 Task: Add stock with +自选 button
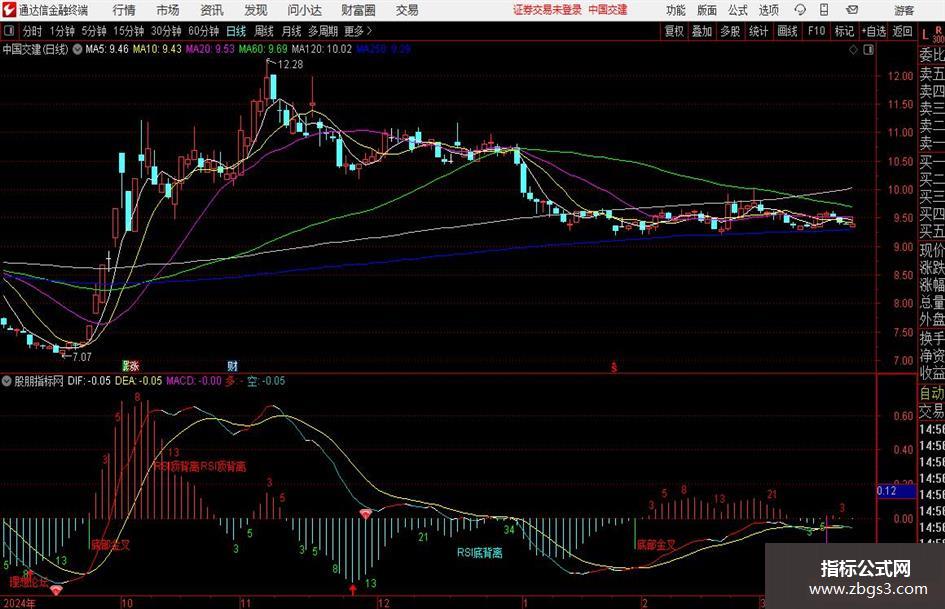(873, 31)
